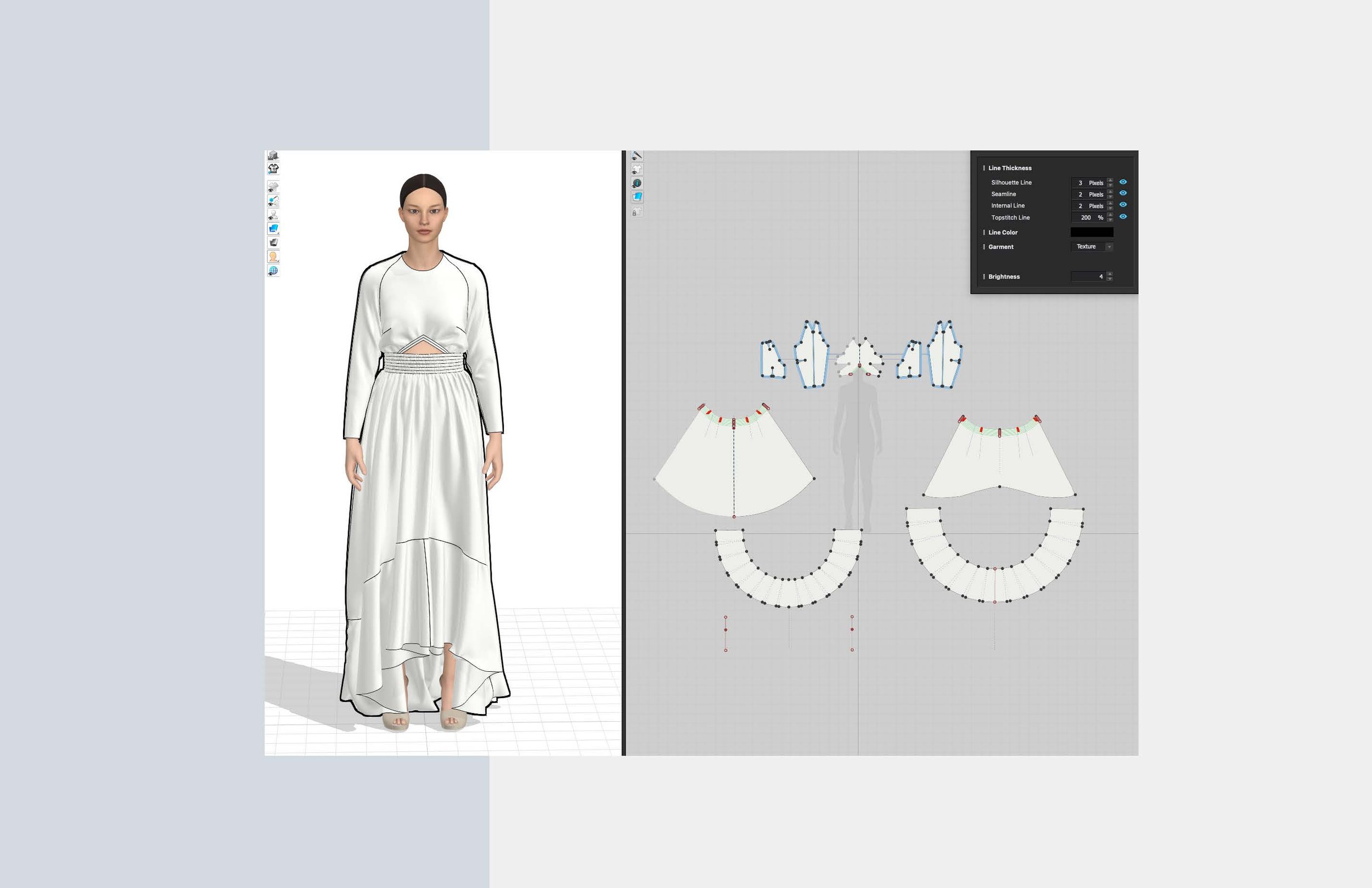
Task: Select the right skirt pattern with curved hem
Action: (x=999, y=462)
